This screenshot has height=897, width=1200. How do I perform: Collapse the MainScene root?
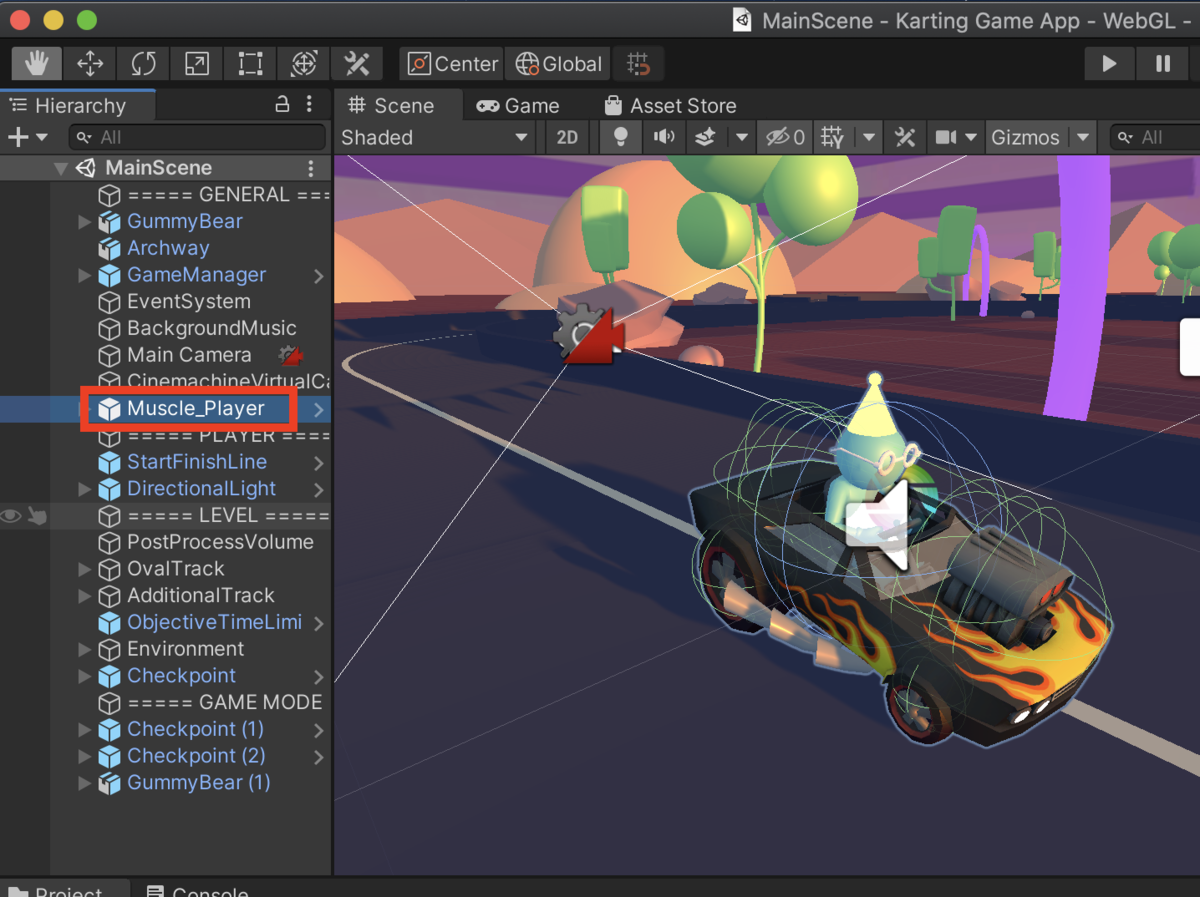[61, 168]
